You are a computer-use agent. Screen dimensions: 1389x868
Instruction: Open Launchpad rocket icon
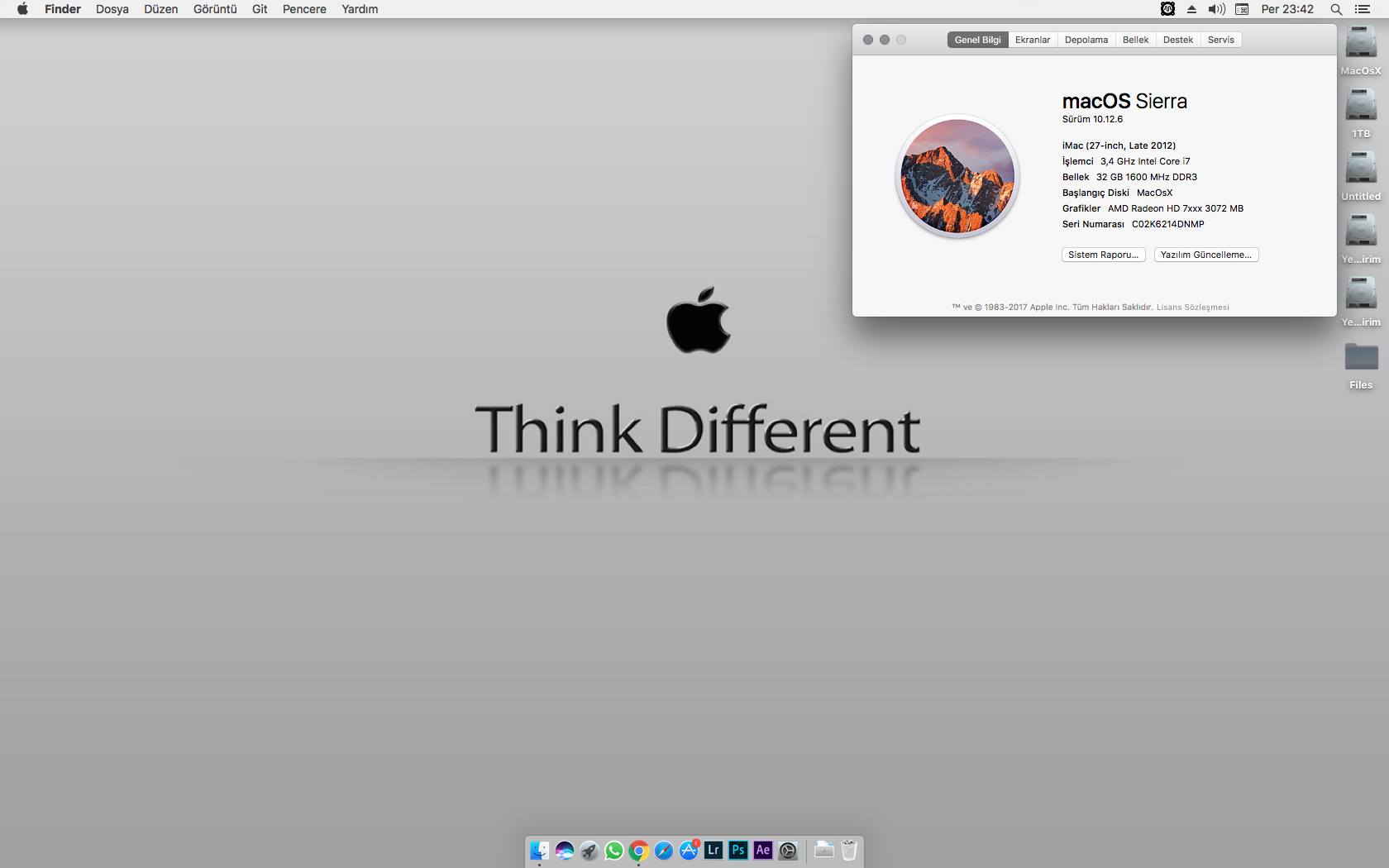pos(589,850)
